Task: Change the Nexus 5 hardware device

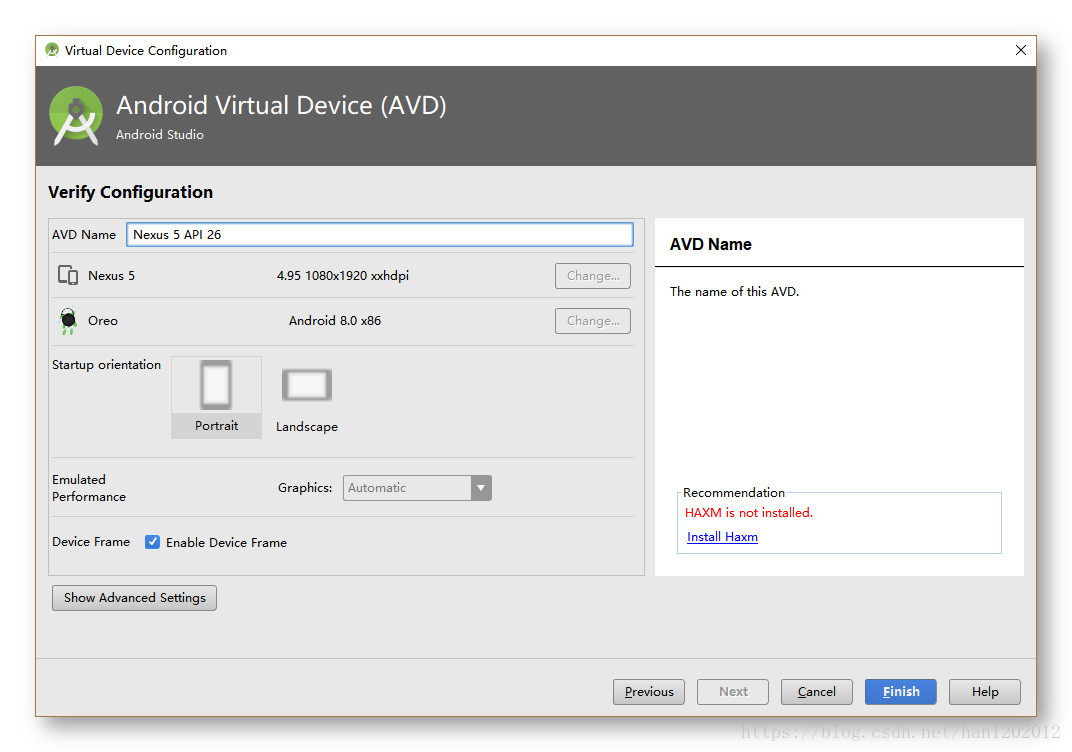Action: point(593,276)
